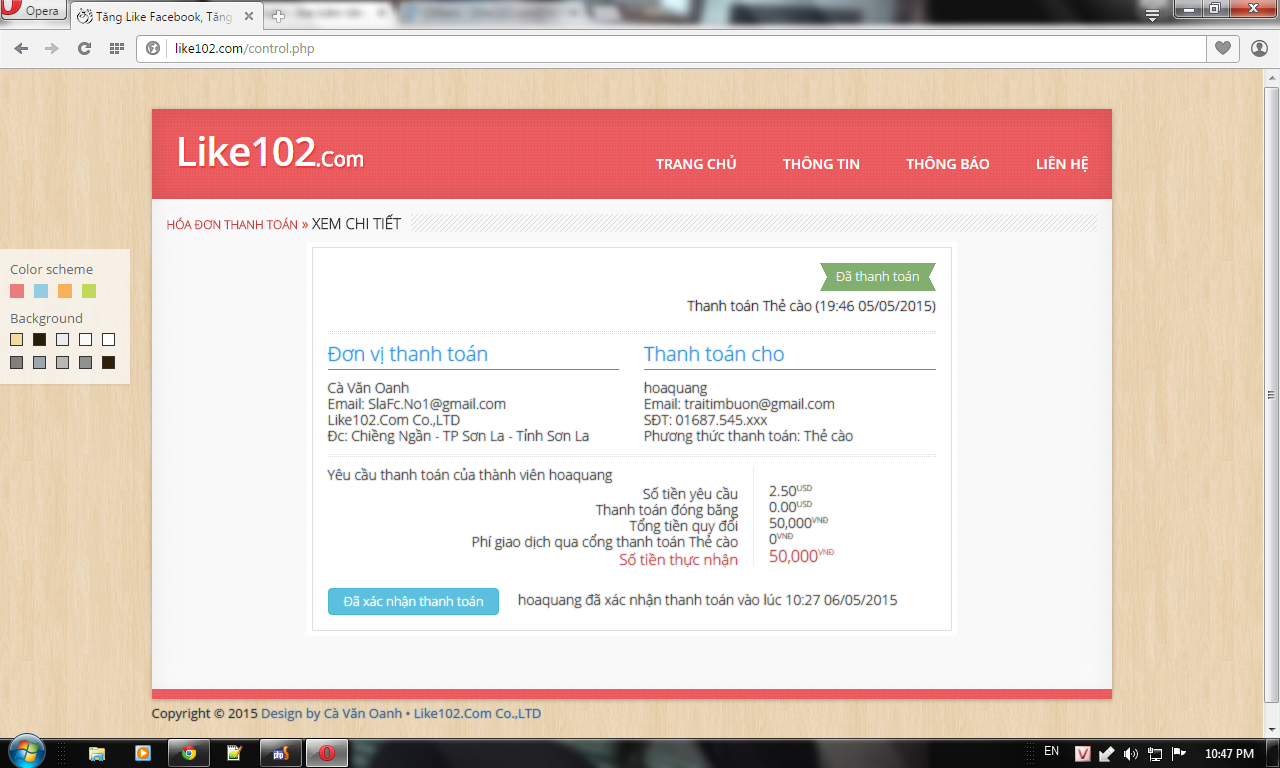Go back to the previous page
Viewport: 1280px width, 768px height.
pos(21,48)
